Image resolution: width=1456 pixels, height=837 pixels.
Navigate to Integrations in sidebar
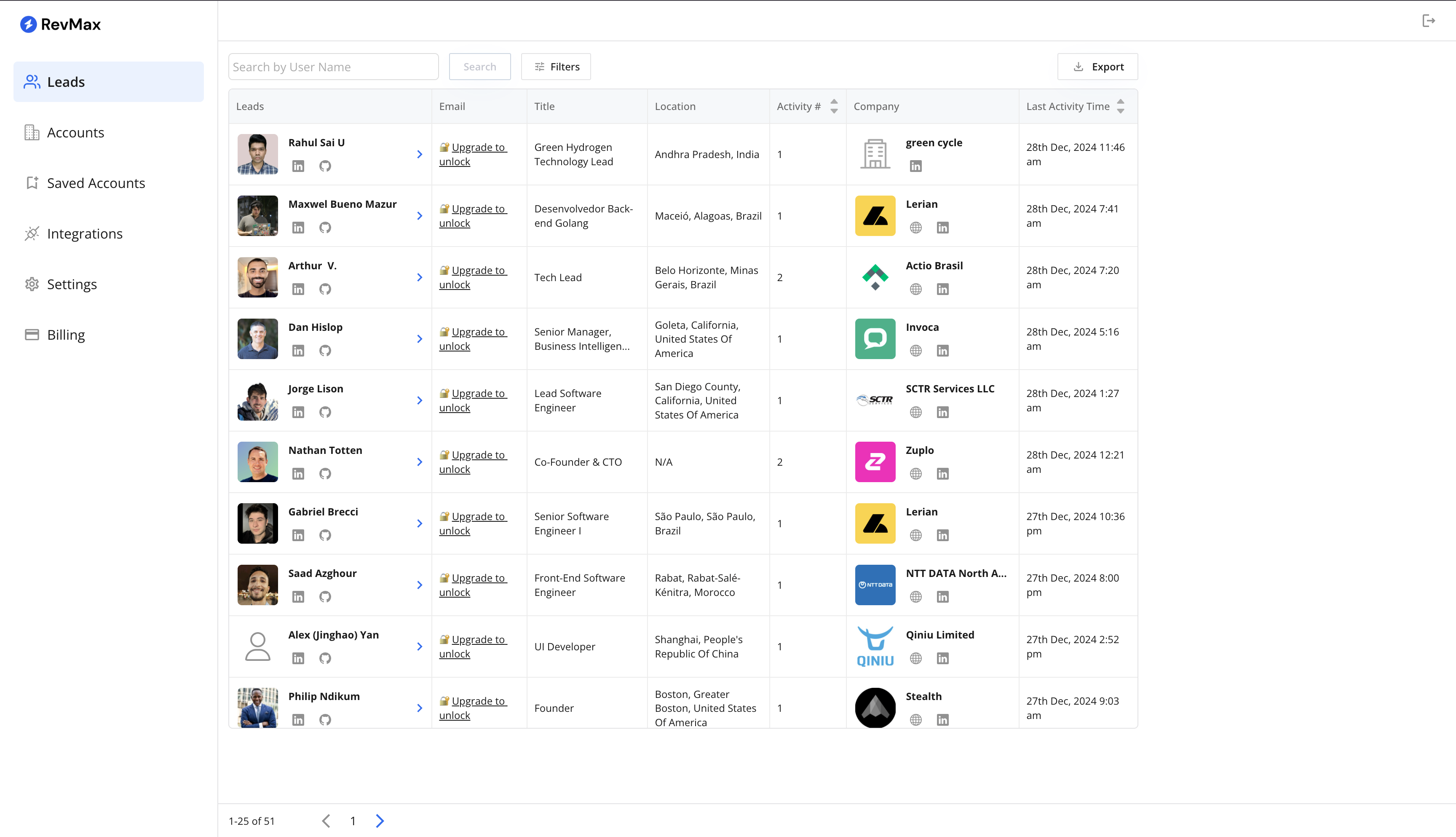(x=84, y=234)
